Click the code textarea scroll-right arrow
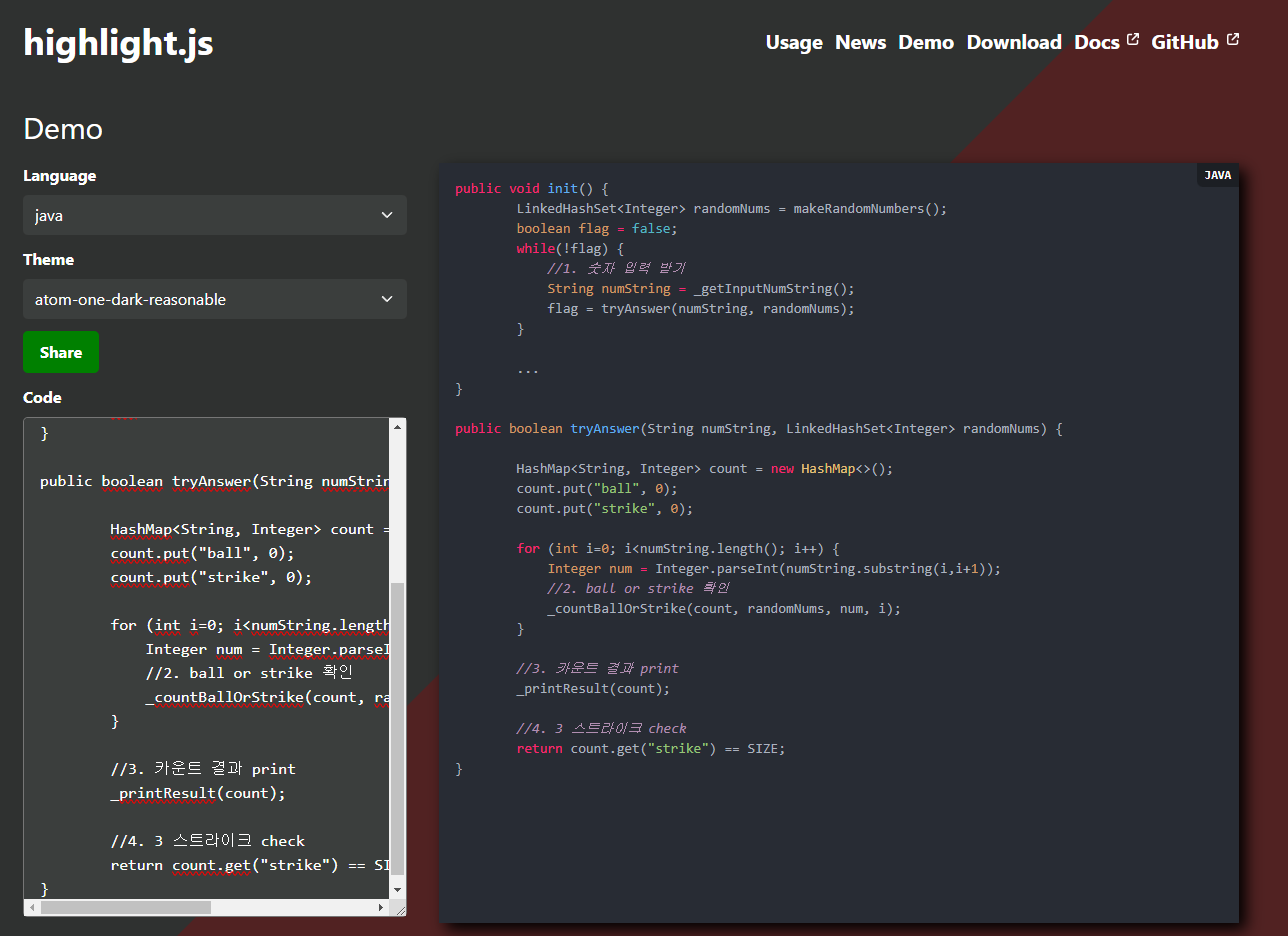1288x936 pixels. [x=381, y=907]
